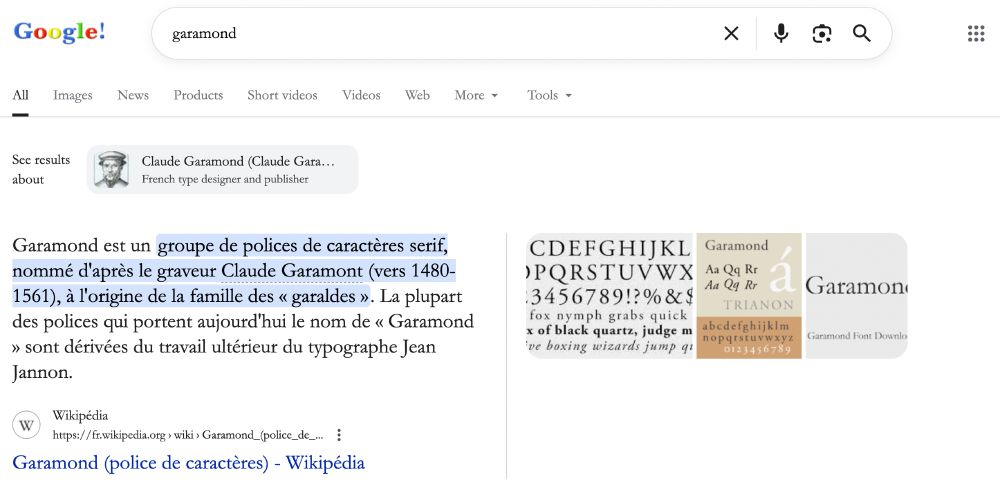Viewport: 1000px width, 489px height.
Task: Click the fr.wikipedia.org URL breadcrumb
Action: pyautogui.click(x=188, y=435)
